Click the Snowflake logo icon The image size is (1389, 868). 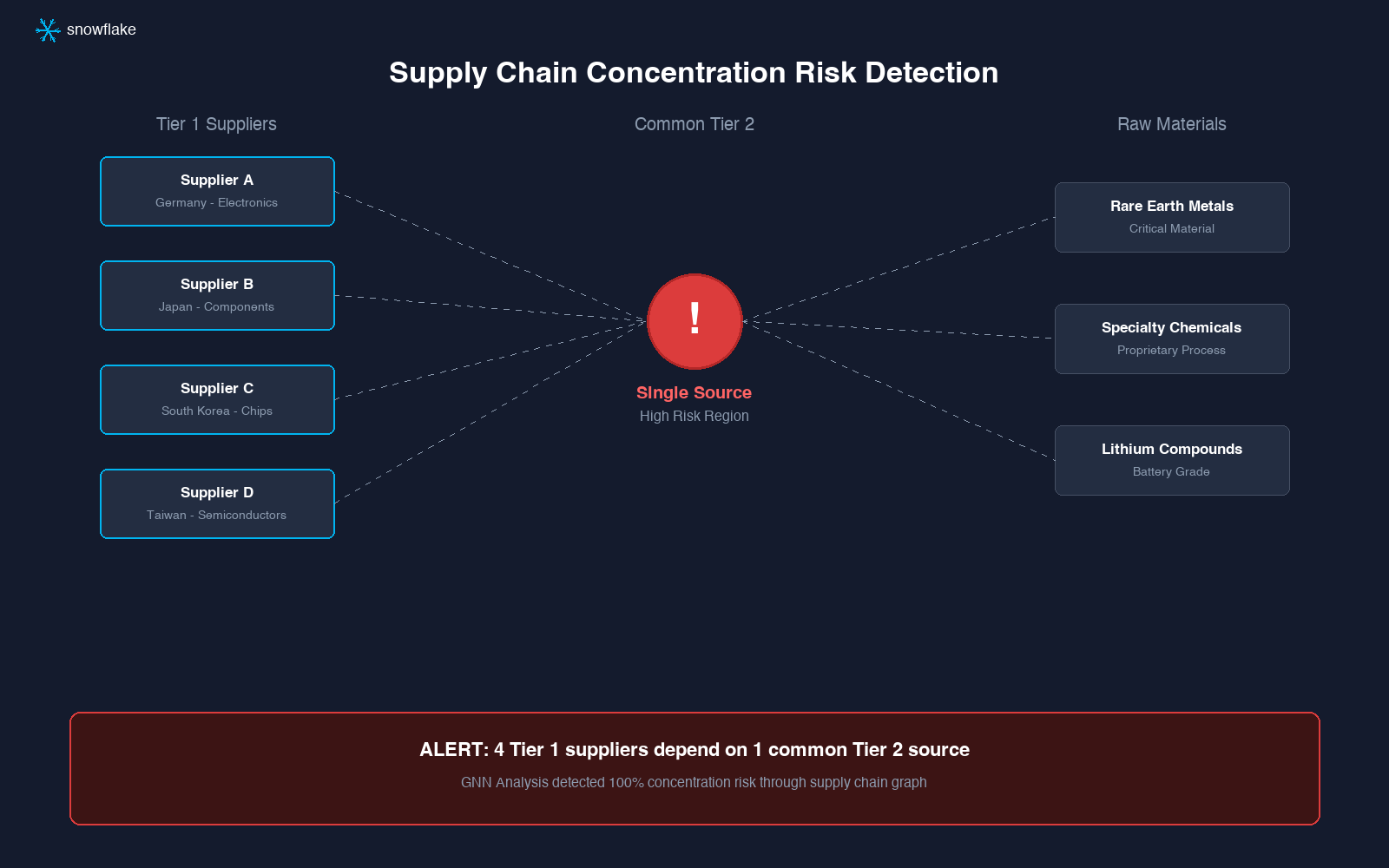pos(48,30)
